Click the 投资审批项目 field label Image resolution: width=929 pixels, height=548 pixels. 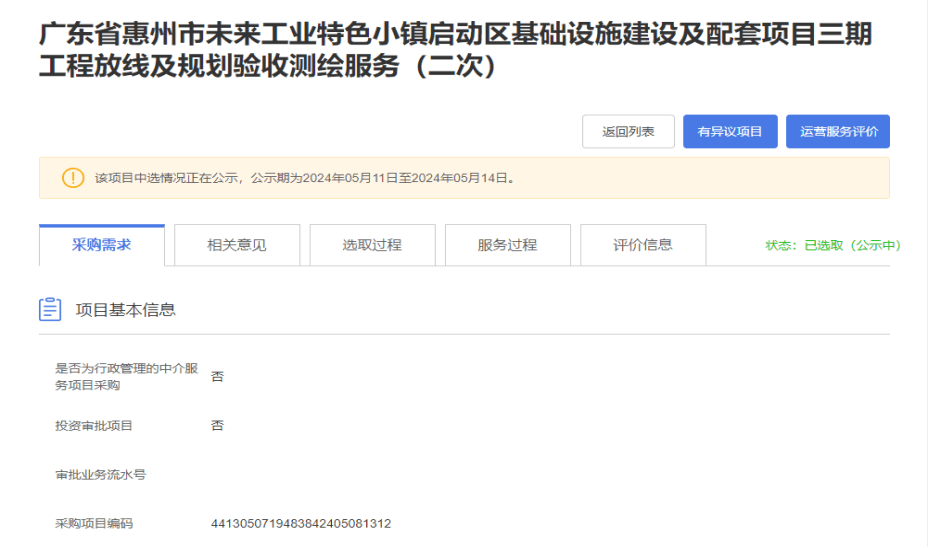(x=94, y=426)
